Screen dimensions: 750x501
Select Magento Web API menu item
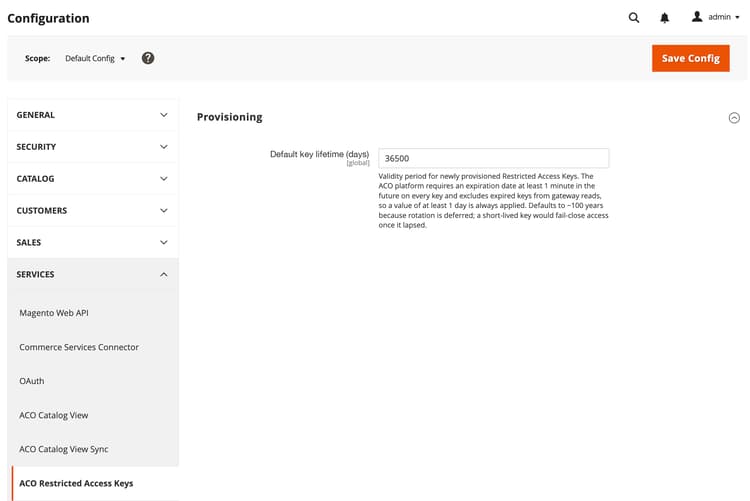click(54, 313)
